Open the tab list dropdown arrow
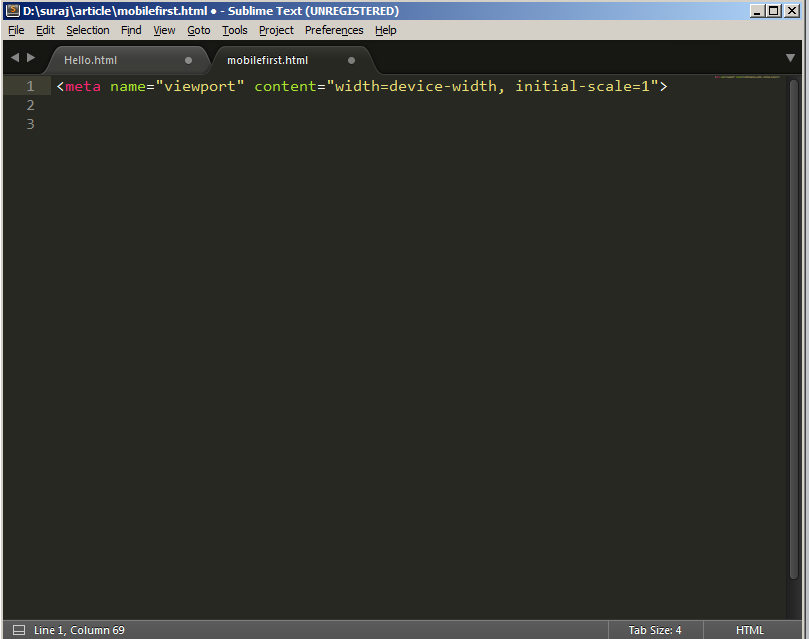 coord(790,58)
